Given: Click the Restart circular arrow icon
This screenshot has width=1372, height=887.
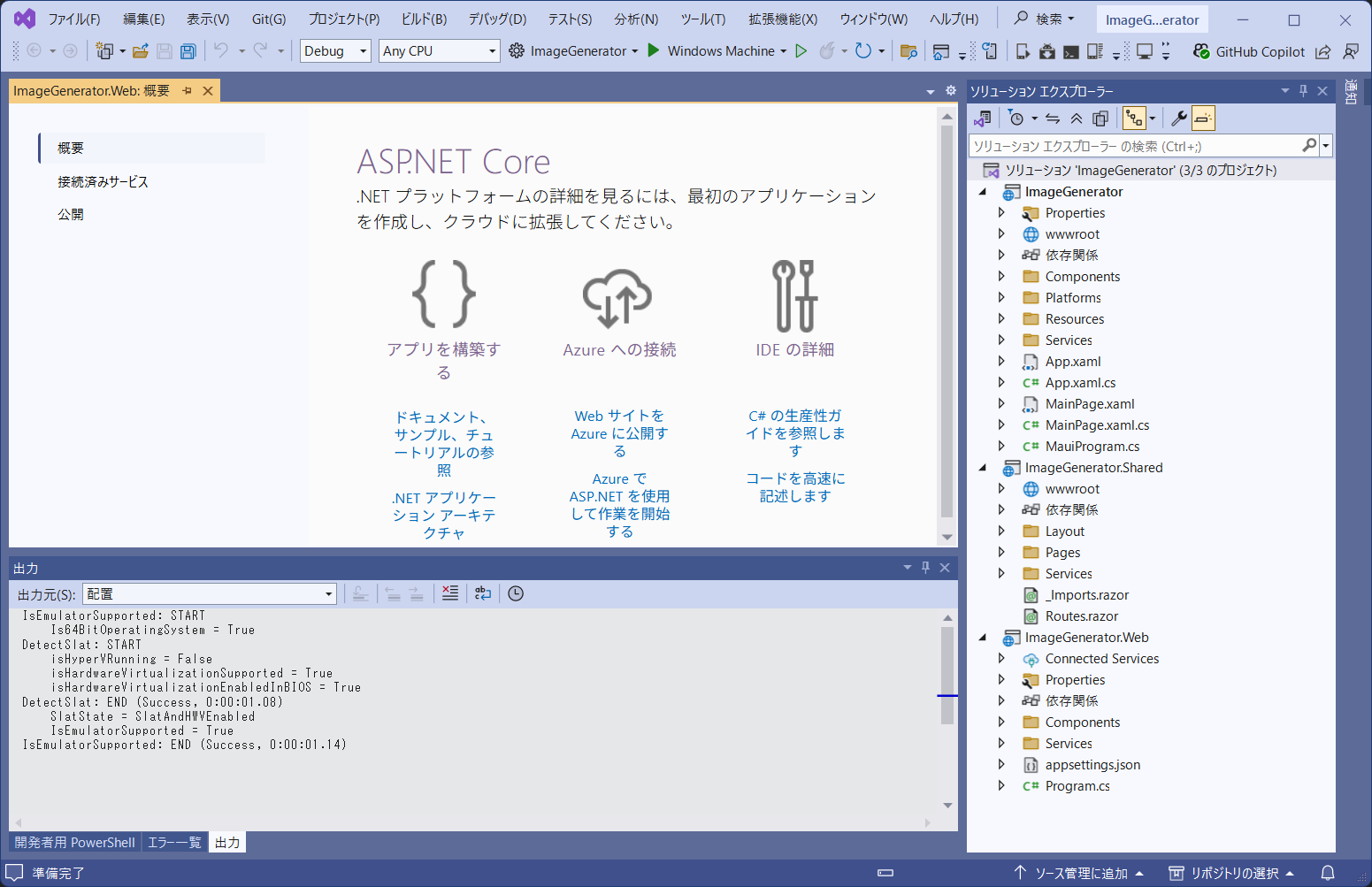Looking at the screenshot, I should click(x=863, y=51).
